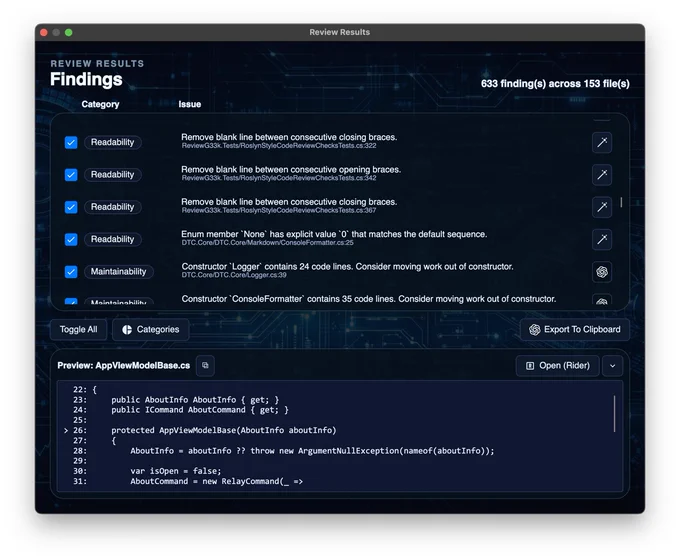
Task: Select 'Remove blank line between consecutive opening braces.' text
Action: pyautogui.click(x=291, y=170)
